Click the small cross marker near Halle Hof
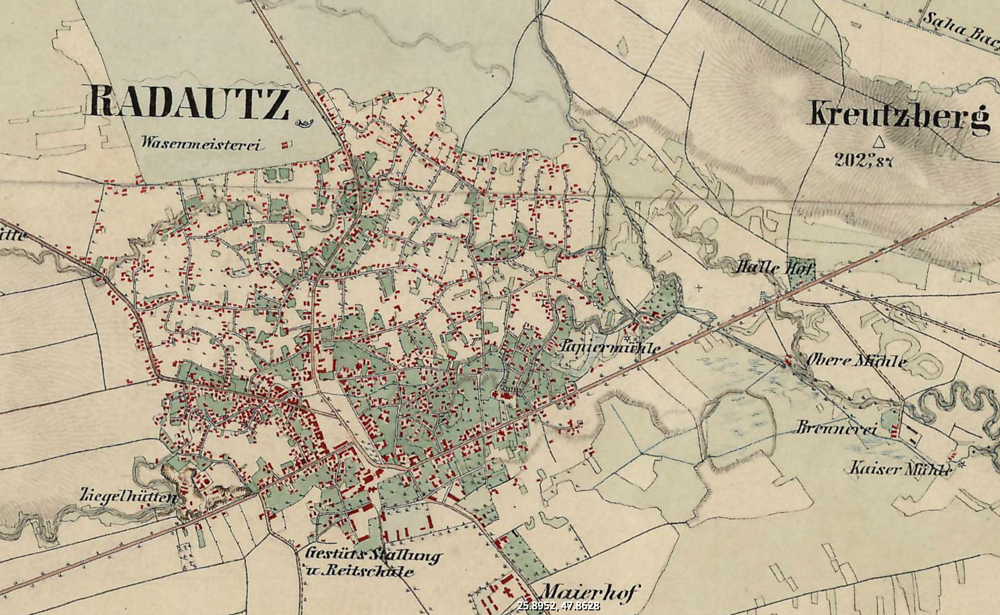 tap(699, 288)
